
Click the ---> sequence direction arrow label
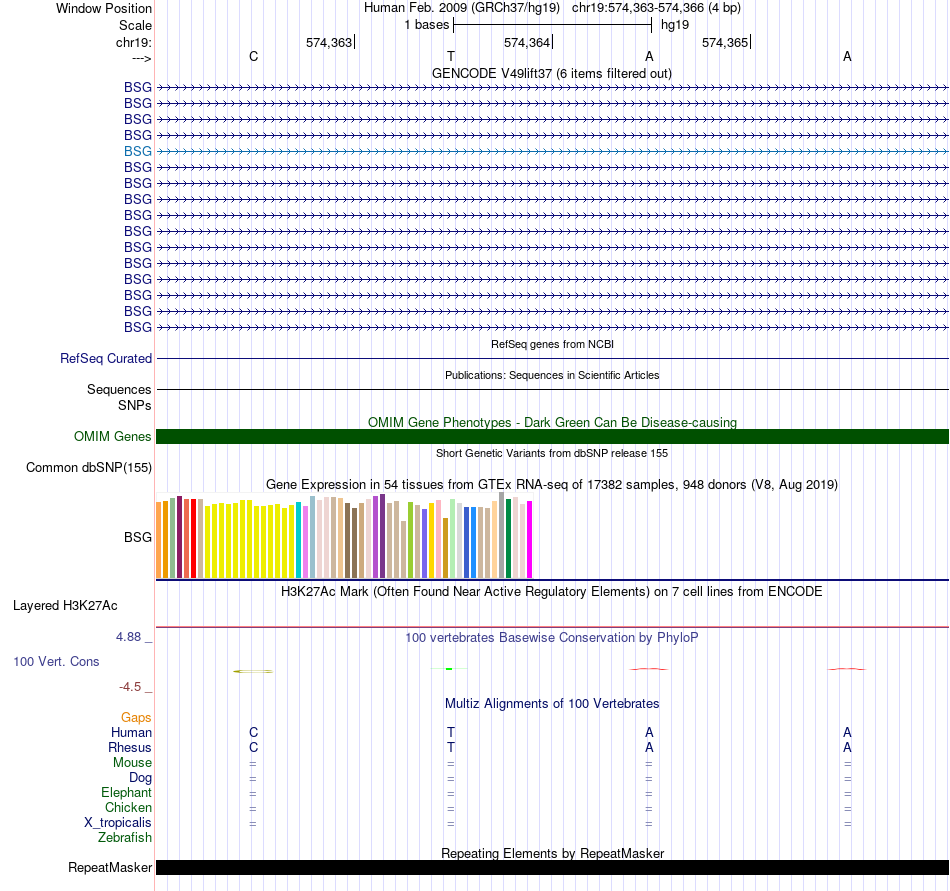coord(141,58)
